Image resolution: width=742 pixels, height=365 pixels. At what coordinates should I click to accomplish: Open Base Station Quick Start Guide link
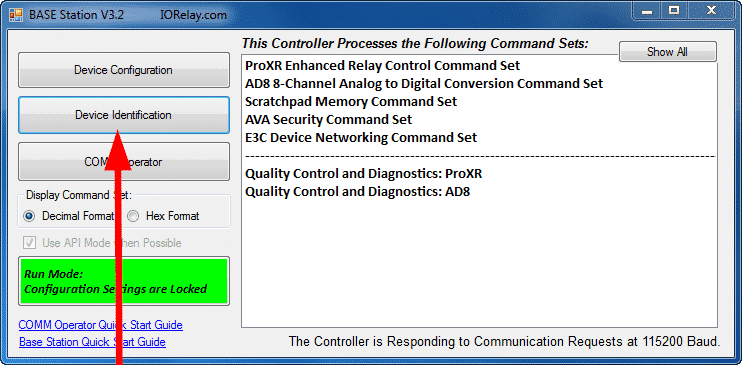tap(92, 342)
